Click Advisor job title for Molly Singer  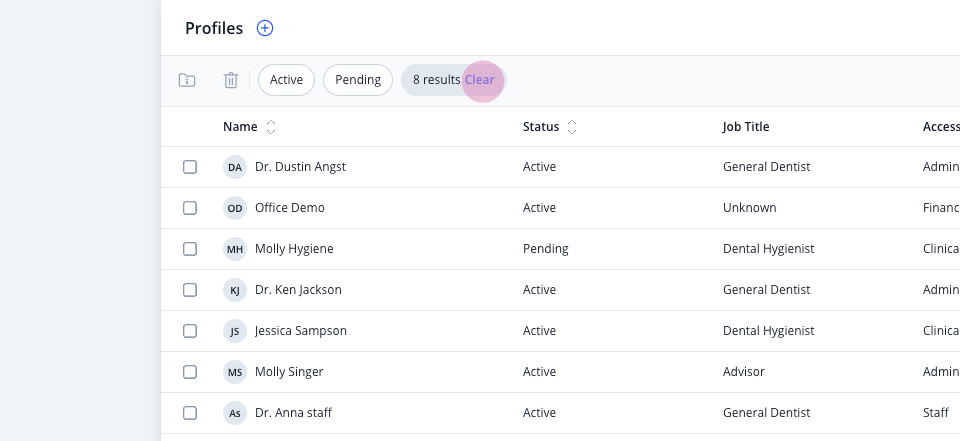[x=744, y=372]
